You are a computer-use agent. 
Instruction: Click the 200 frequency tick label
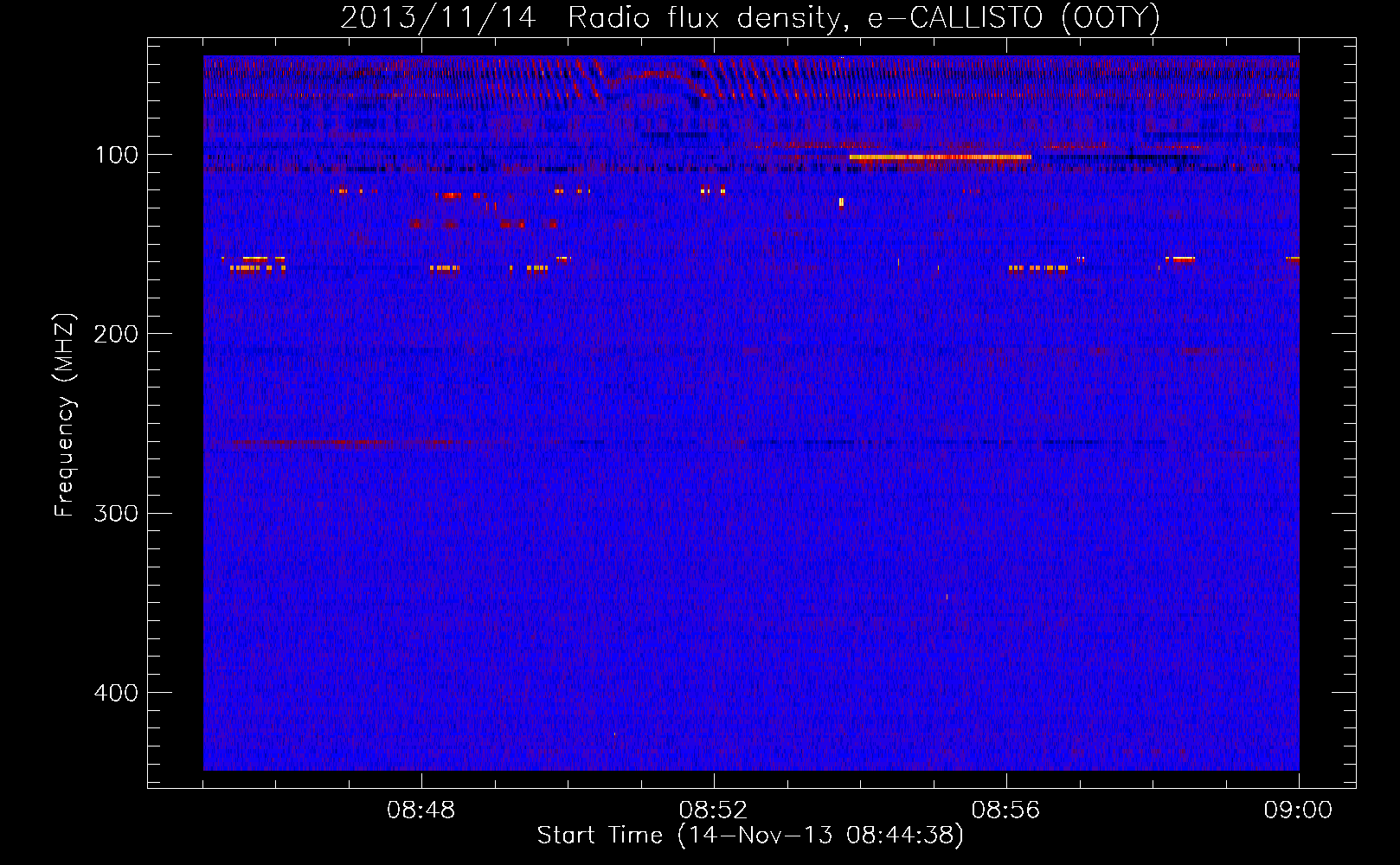click(x=116, y=334)
